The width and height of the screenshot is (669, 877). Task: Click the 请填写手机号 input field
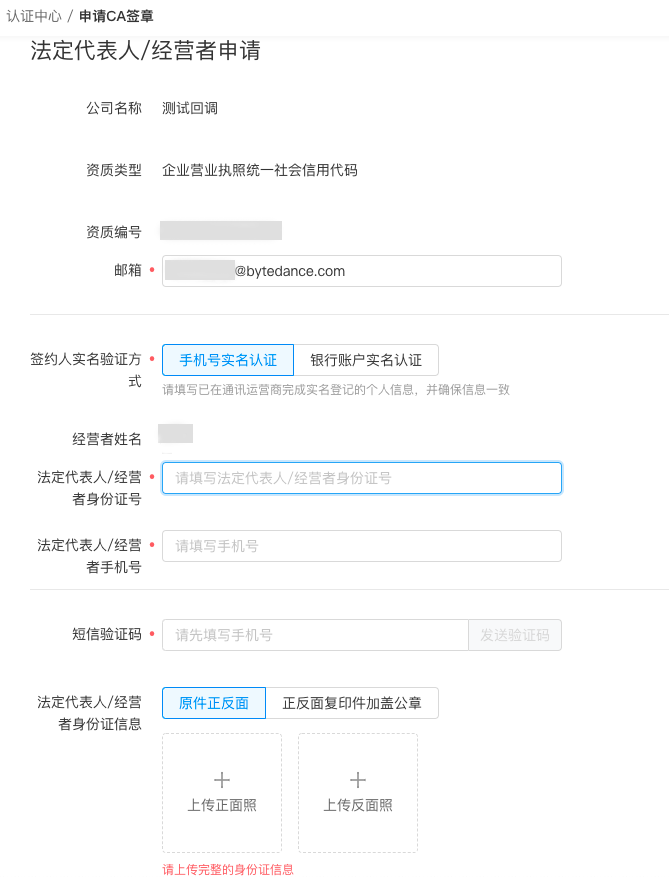[362, 546]
